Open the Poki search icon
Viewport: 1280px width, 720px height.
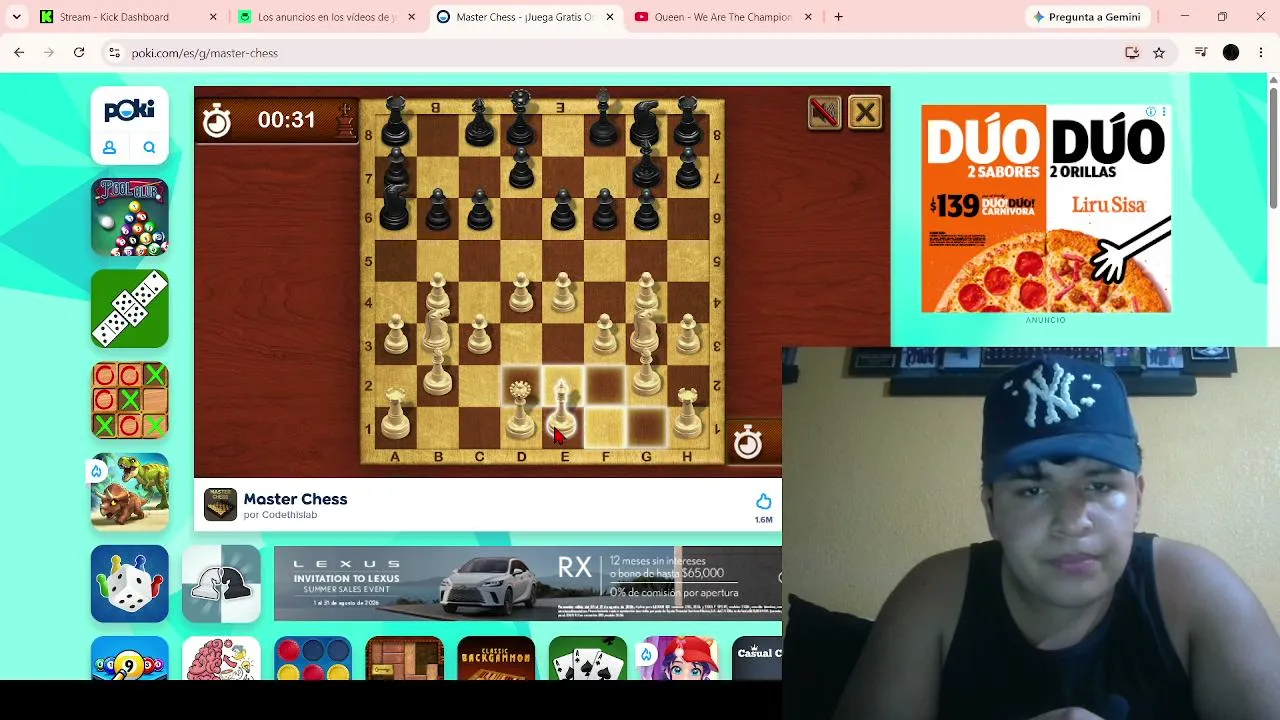coord(149,148)
